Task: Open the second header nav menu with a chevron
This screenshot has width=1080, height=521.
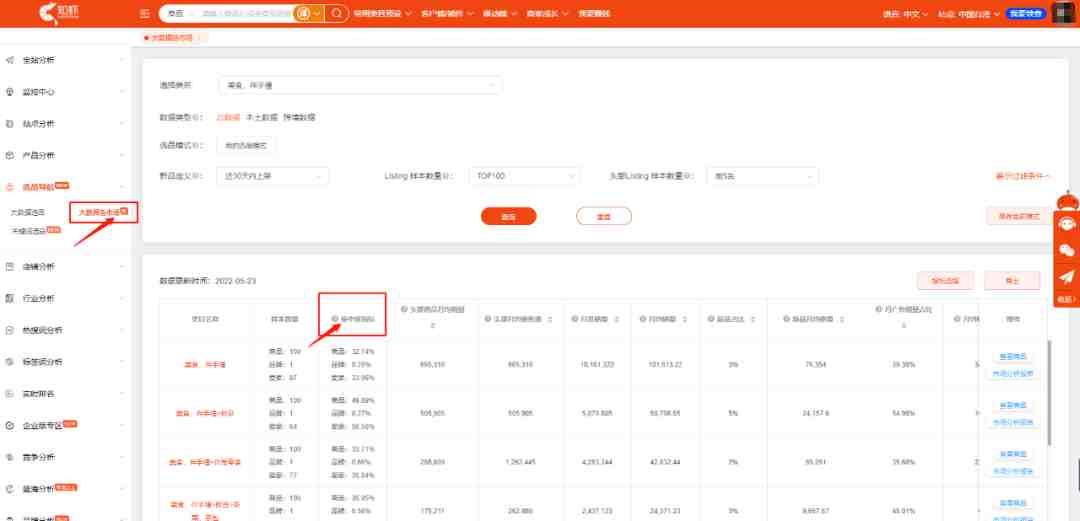Action: click(x=447, y=14)
